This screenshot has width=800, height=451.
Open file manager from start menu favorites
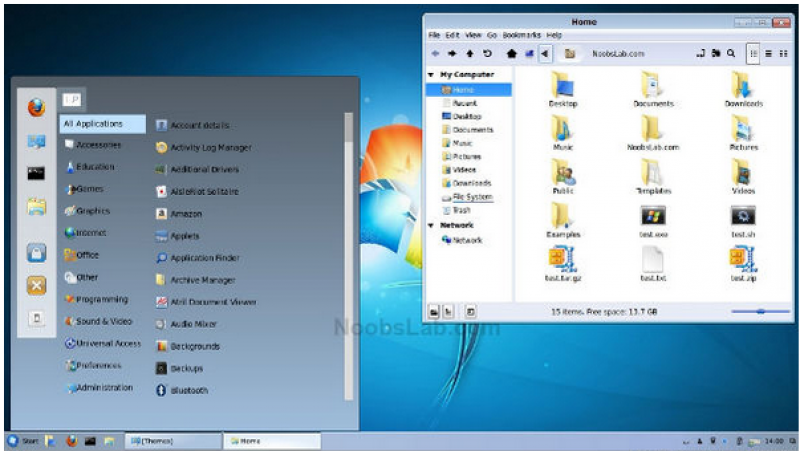(36, 207)
